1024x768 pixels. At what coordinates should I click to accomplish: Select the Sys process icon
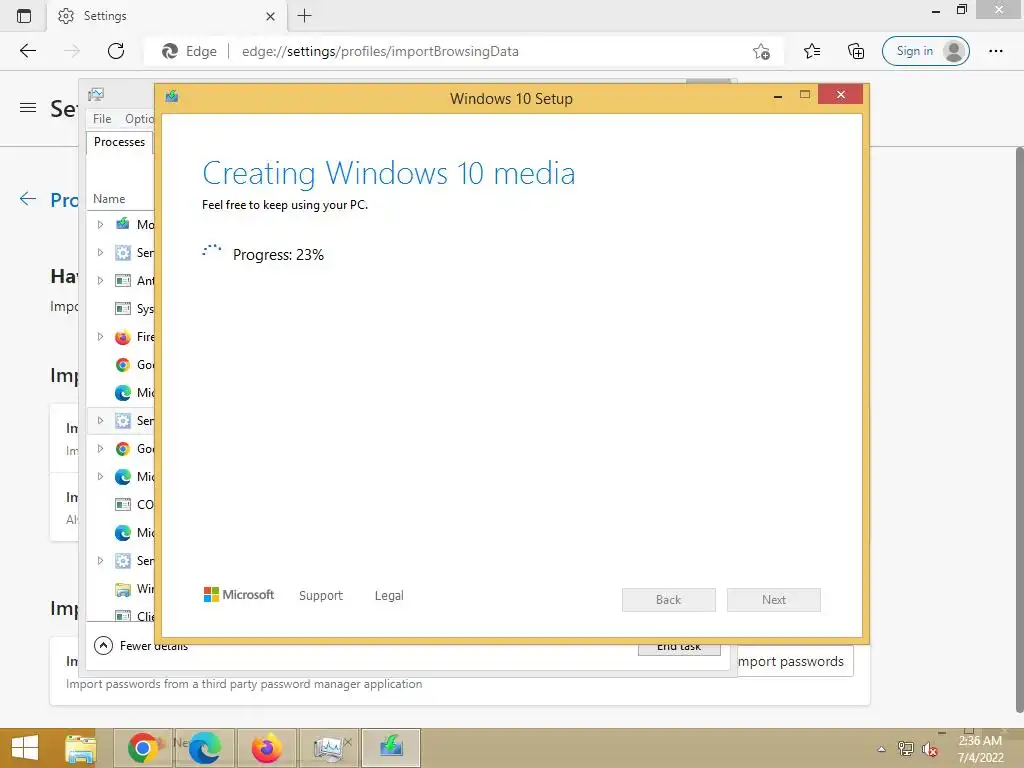[123, 309]
